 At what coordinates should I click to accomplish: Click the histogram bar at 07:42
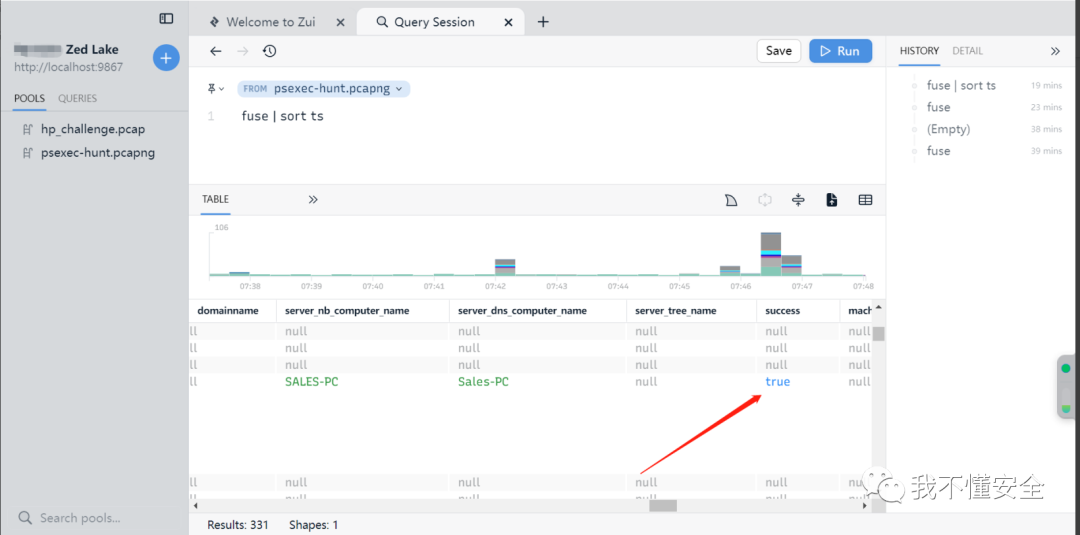pos(505,267)
